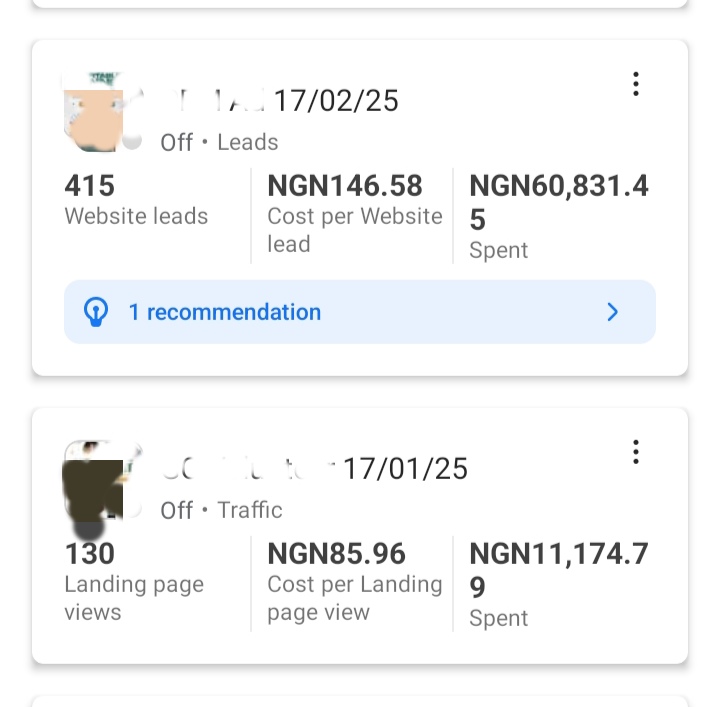720x707 pixels.
Task: Tap the partially visible card at the bottom
Action: click(x=360, y=699)
